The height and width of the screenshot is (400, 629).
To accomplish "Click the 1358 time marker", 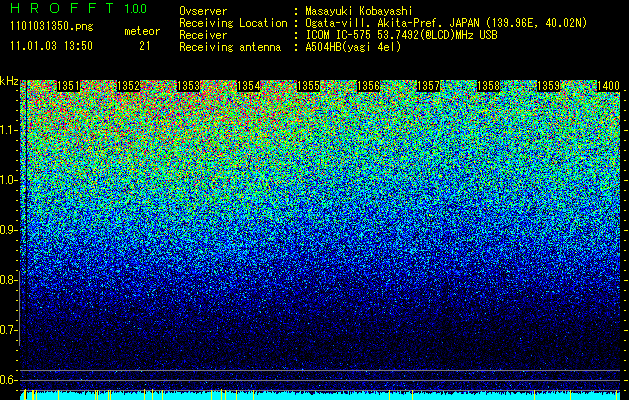I will pos(488,86).
